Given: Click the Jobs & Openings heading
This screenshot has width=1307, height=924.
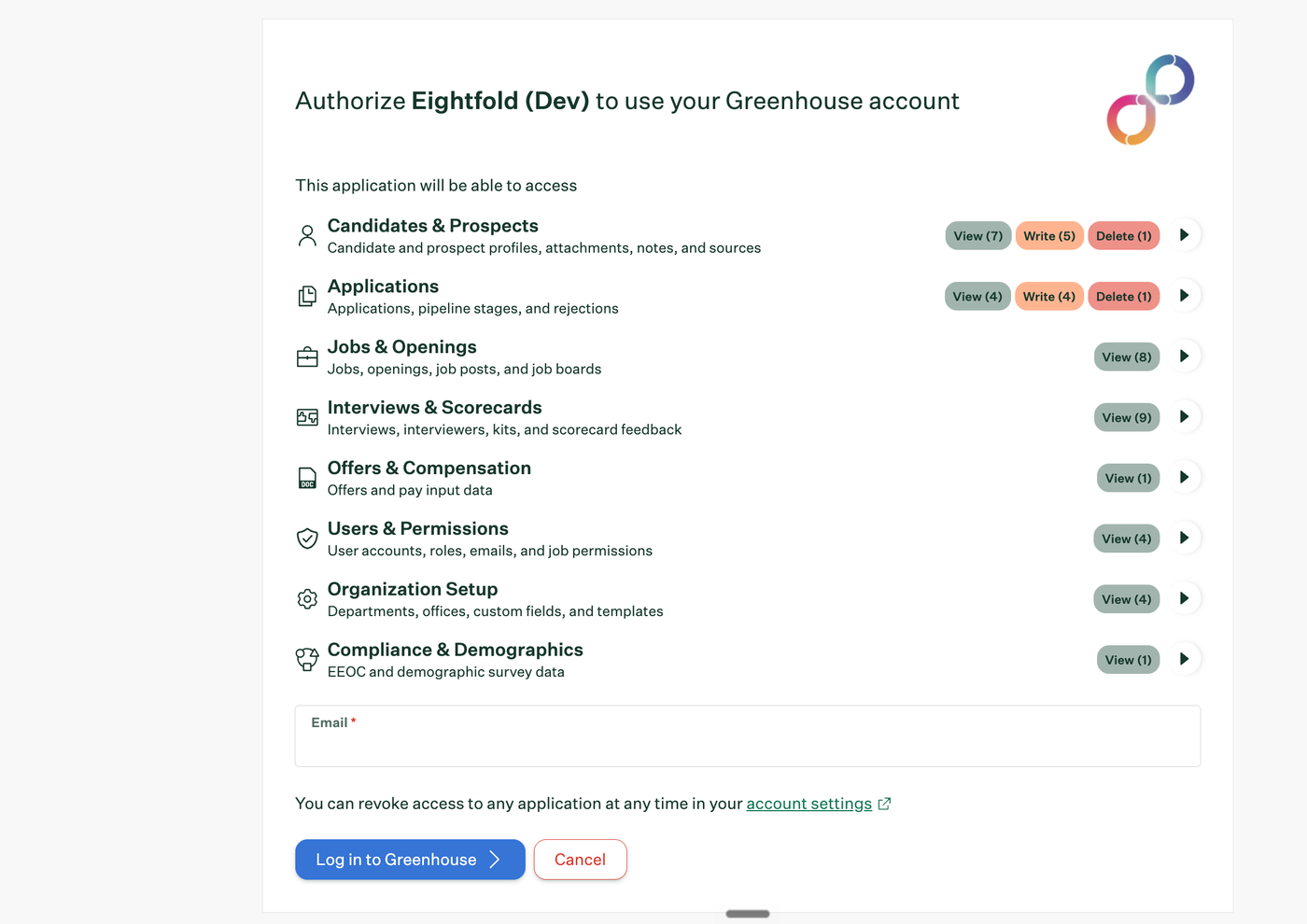Looking at the screenshot, I should click(x=402, y=347).
